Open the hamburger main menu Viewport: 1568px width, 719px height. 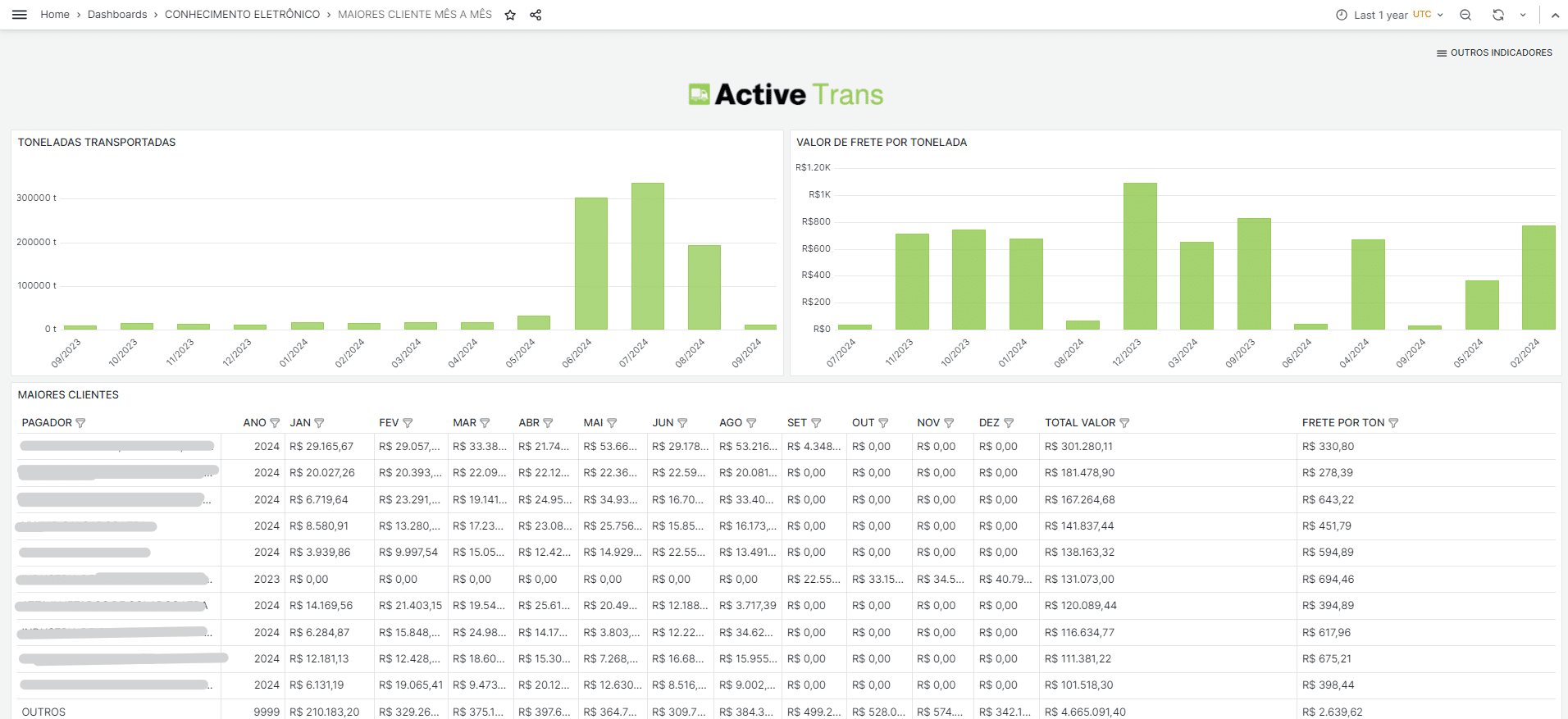pos(20,15)
